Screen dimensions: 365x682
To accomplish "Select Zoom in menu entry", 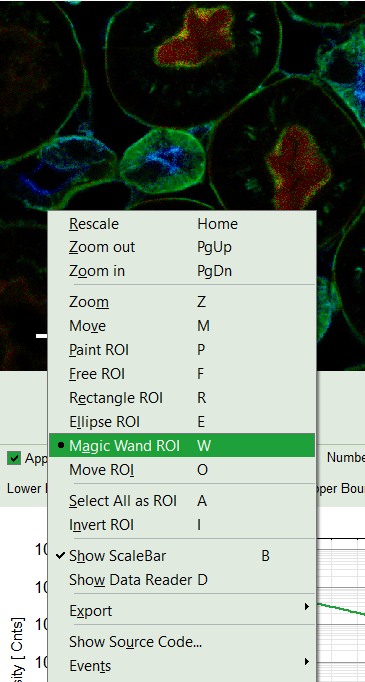I will (x=182, y=271).
